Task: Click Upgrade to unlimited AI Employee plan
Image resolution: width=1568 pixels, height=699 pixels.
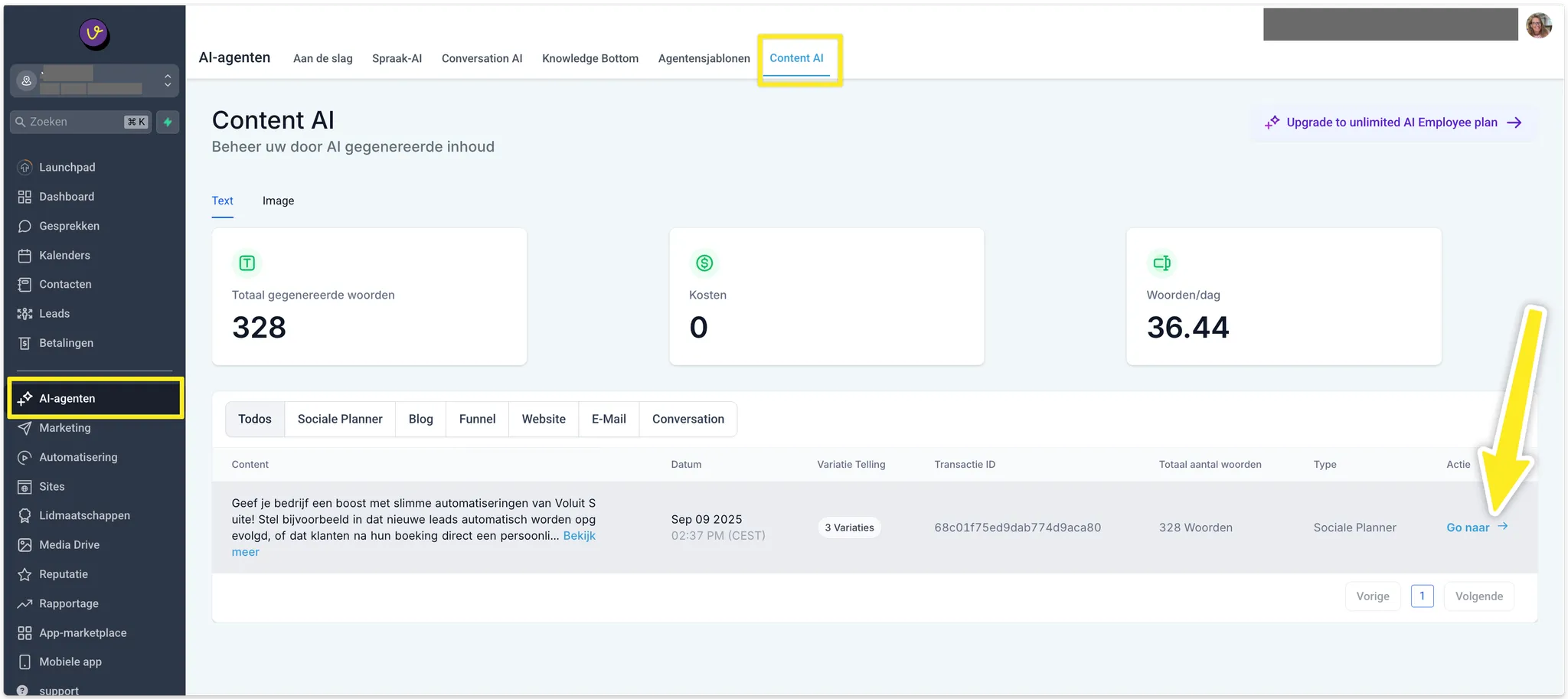Action: [x=1393, y=122]
